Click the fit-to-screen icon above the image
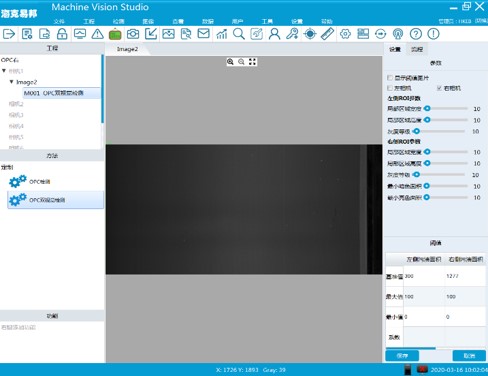Screen dimensions: 488x376 [x=252, y=62]
